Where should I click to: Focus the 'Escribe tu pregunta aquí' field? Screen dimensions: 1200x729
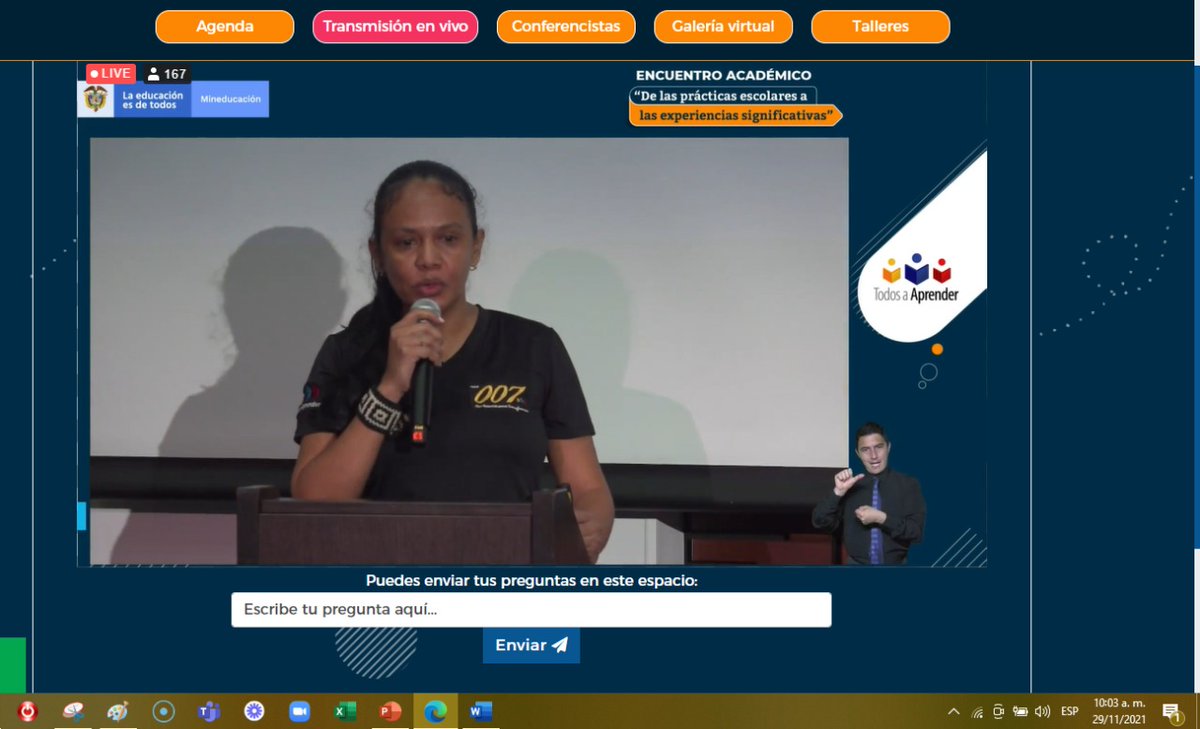(x=531, y=609)
